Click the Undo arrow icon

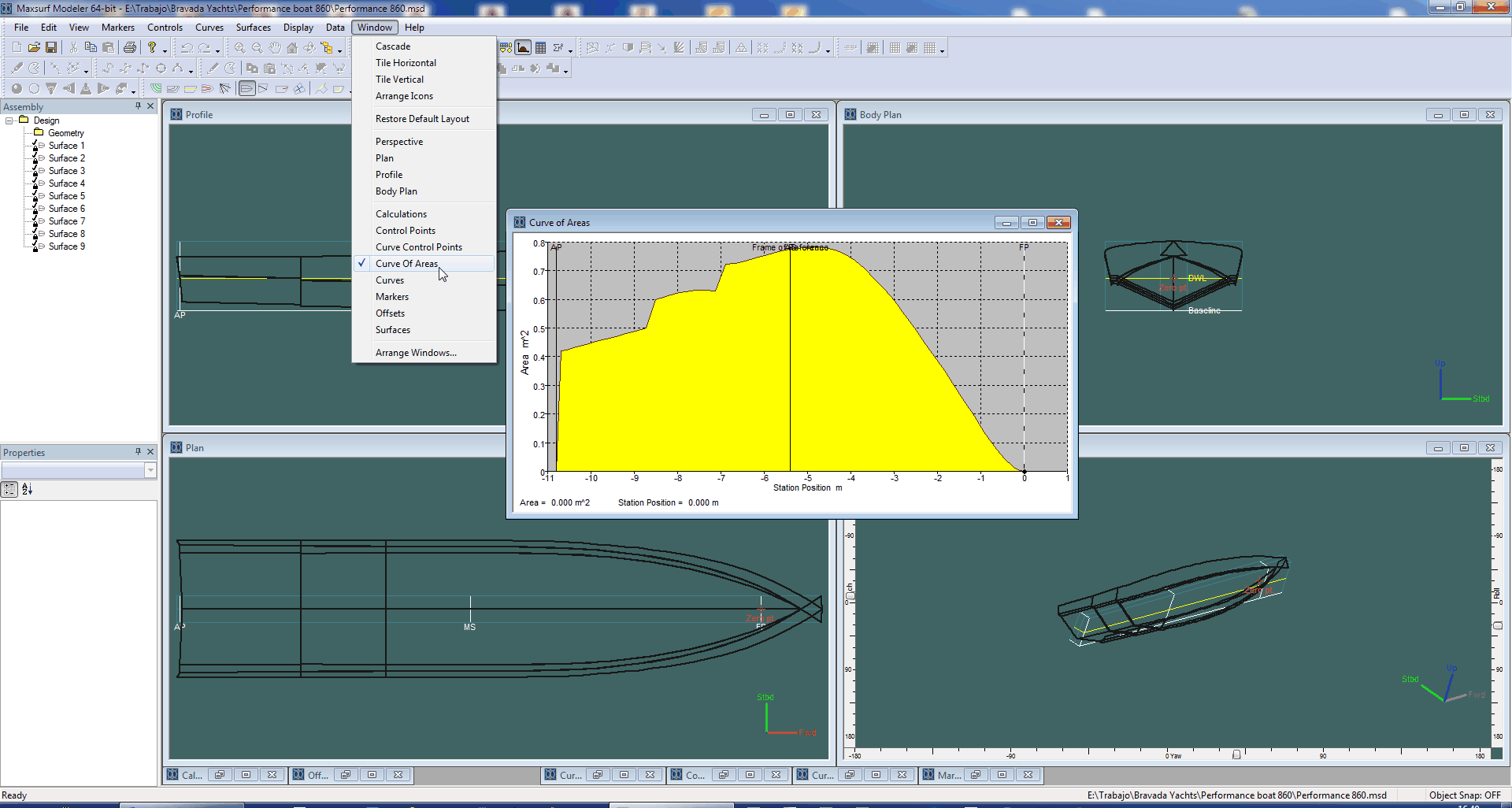click(x=187, y=48)
